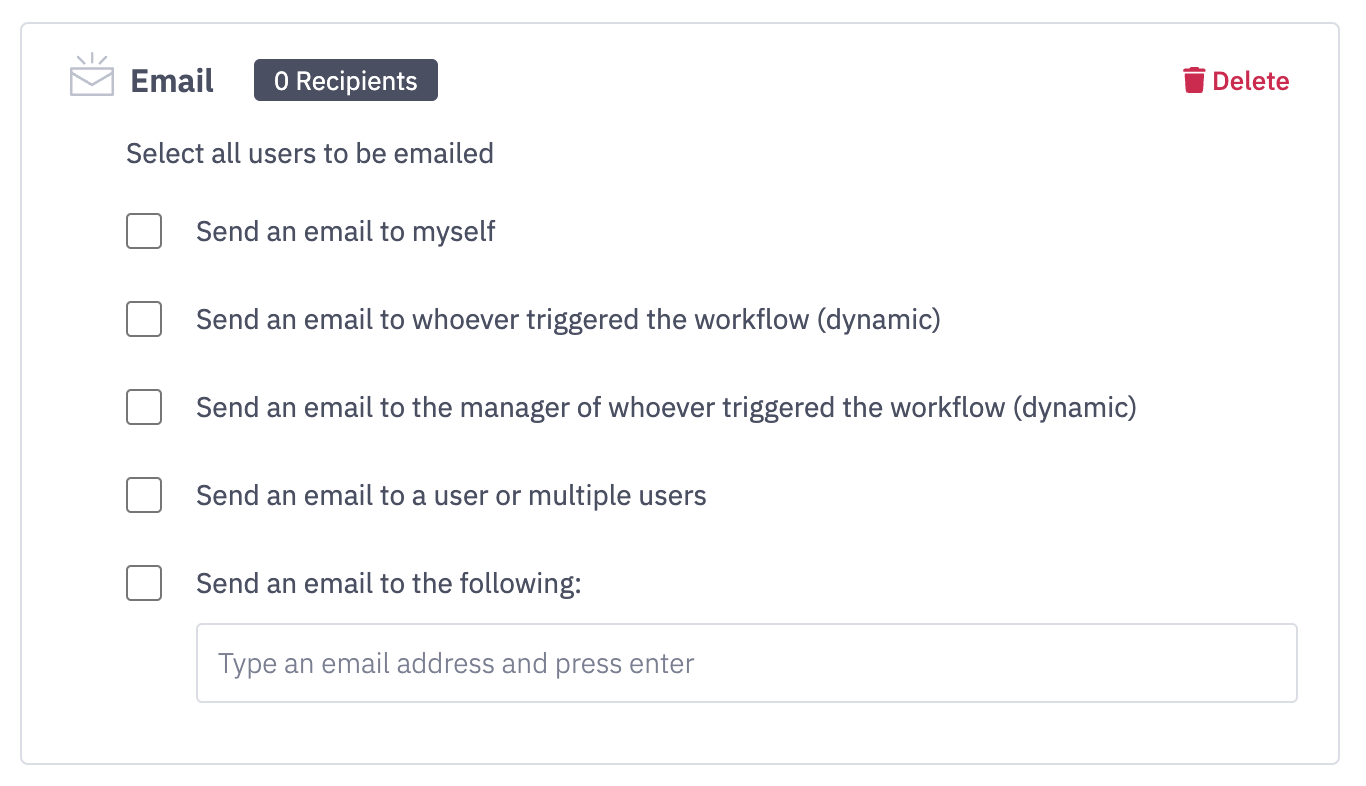This screenshot has height=786, width=1366.
Task: Tick checkbox for whoever triggered the workflow
Action: [144, 320]
